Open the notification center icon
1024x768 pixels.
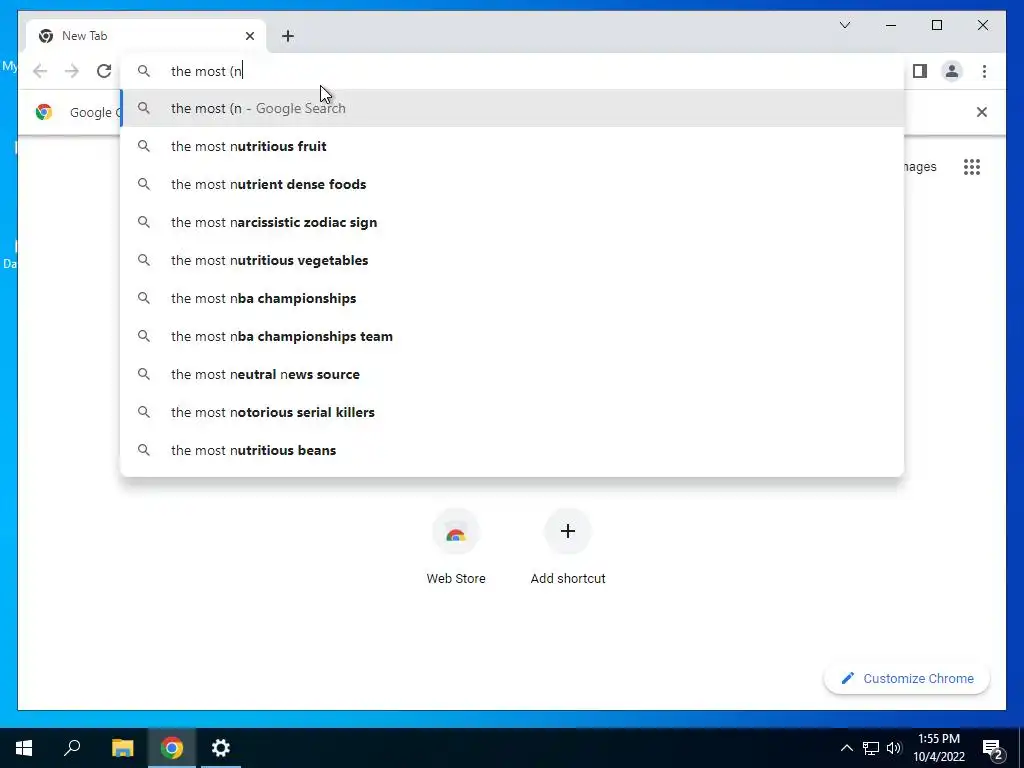[x=993, y=748]
